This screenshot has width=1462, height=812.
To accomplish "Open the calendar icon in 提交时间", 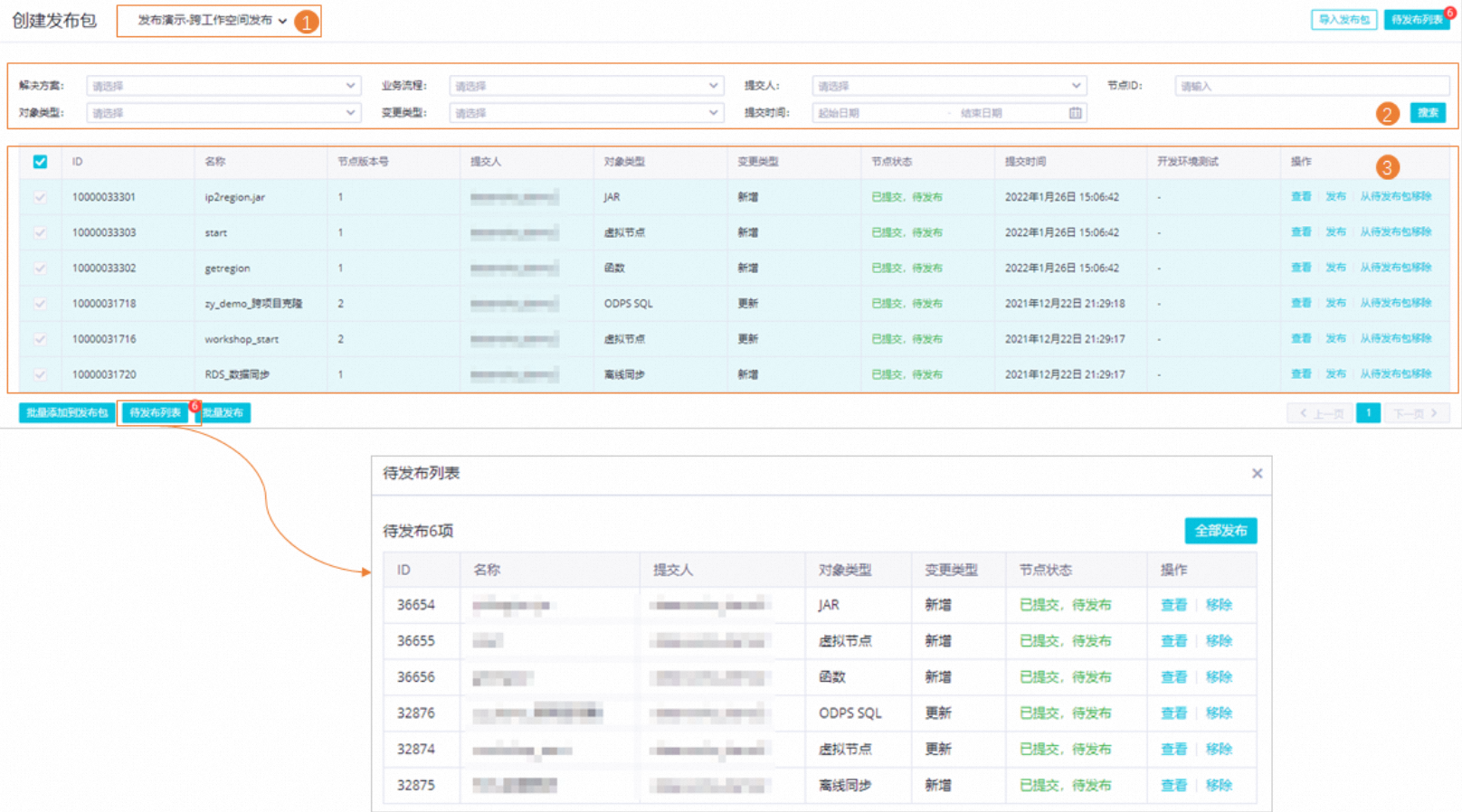I will tap(1075, 113).
